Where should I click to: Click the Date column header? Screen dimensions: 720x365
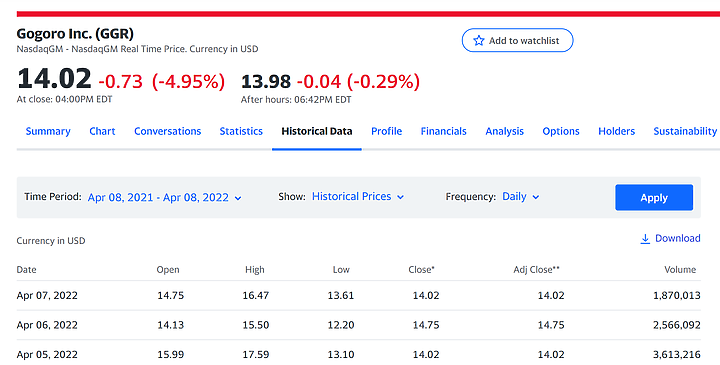click(x=26, y=270)
